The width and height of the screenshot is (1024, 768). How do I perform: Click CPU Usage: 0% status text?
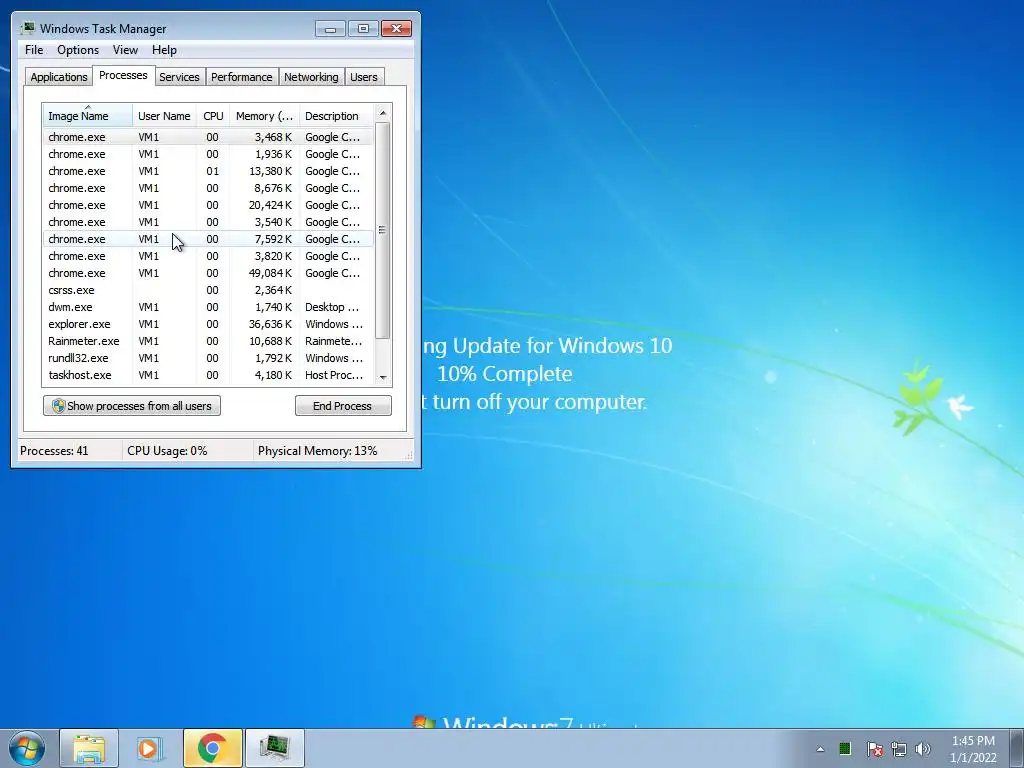(x=167, y=451)
